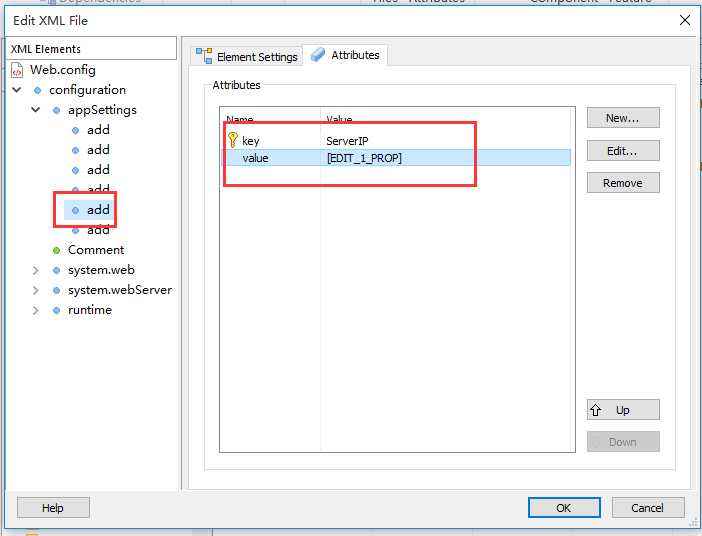702x536 pixels.
Task: Select the Comment node
Action: (x=96, y=250)
